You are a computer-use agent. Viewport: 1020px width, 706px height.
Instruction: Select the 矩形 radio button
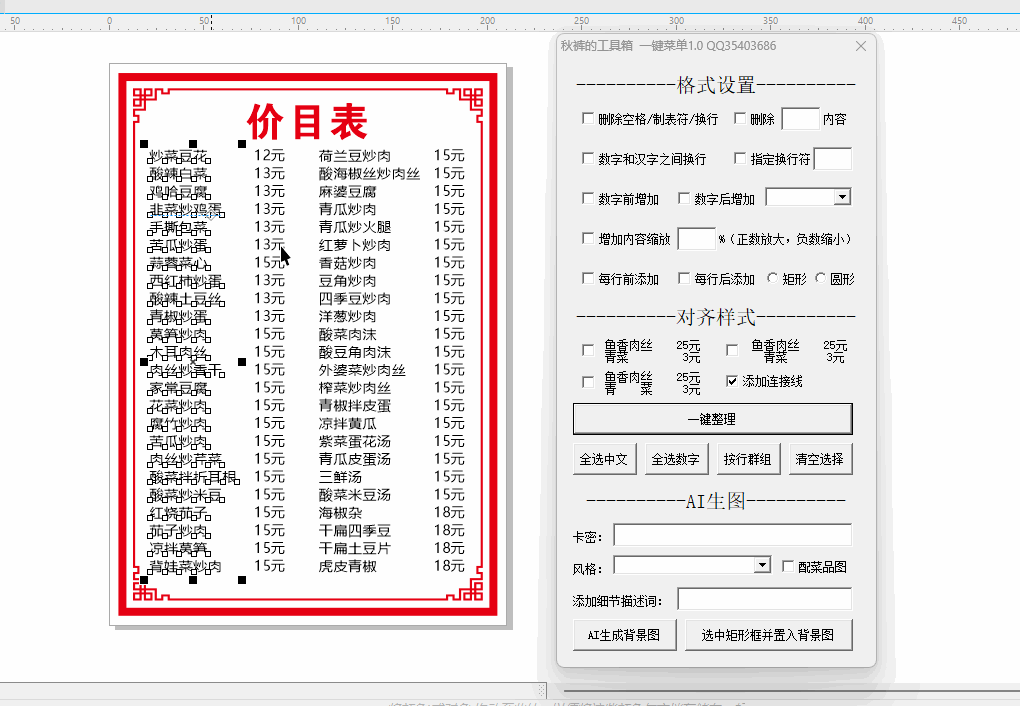click(772, 279)
